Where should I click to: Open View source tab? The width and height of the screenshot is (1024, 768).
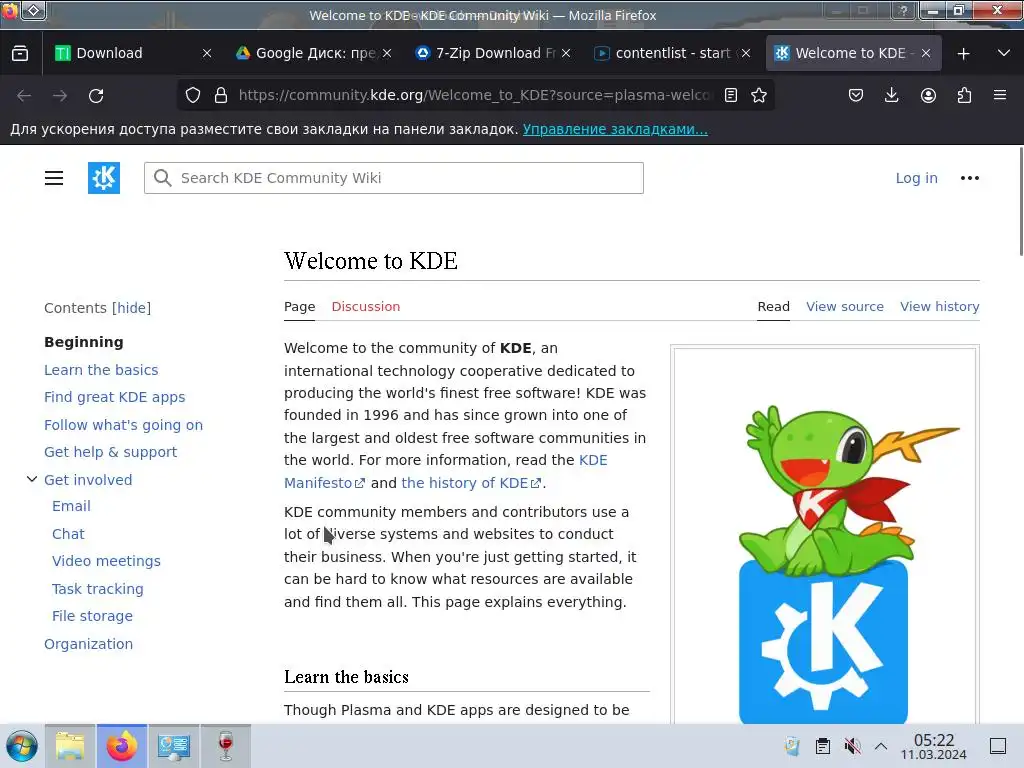[844, 306]
